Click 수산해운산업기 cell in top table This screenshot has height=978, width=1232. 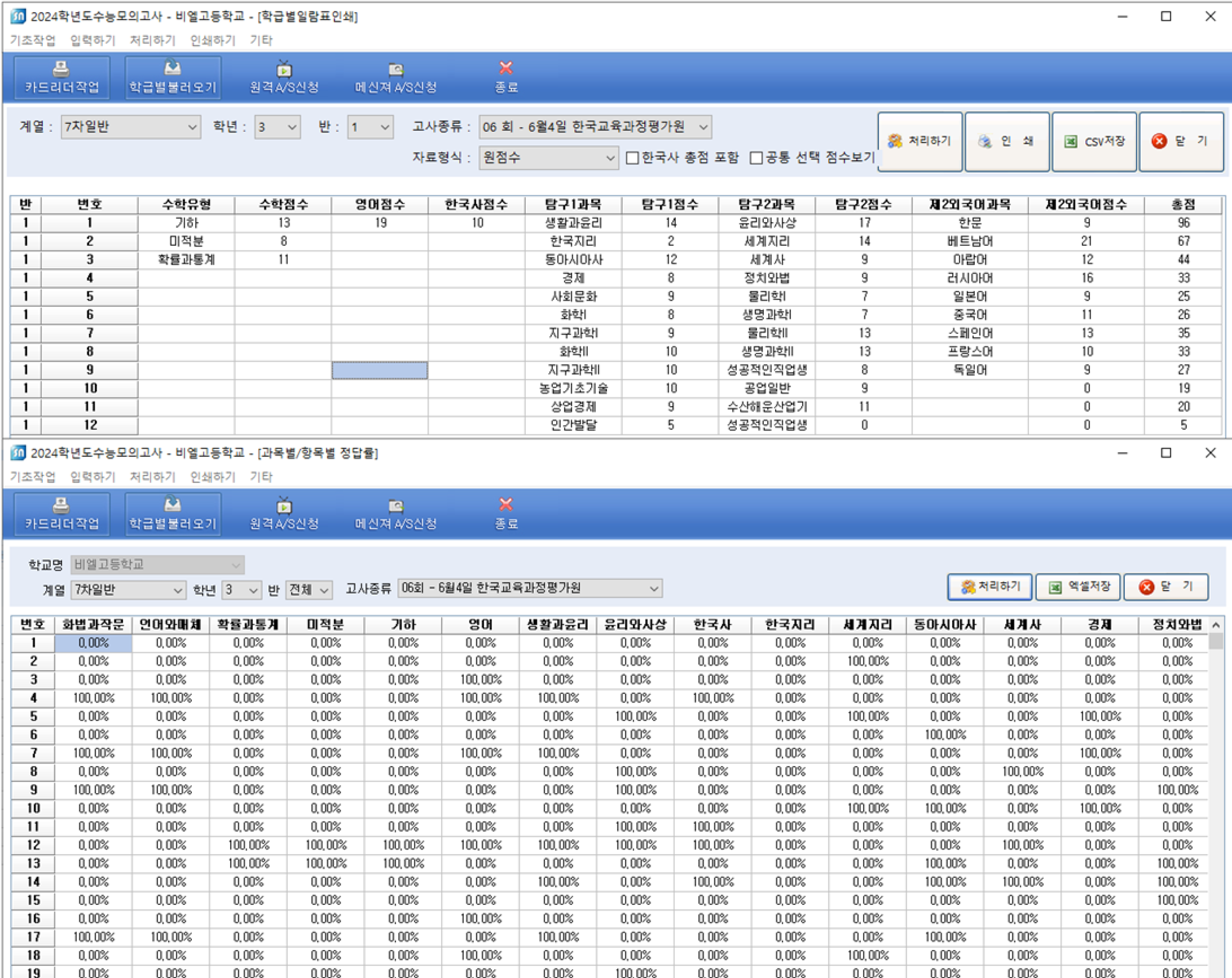click(767, 406)
